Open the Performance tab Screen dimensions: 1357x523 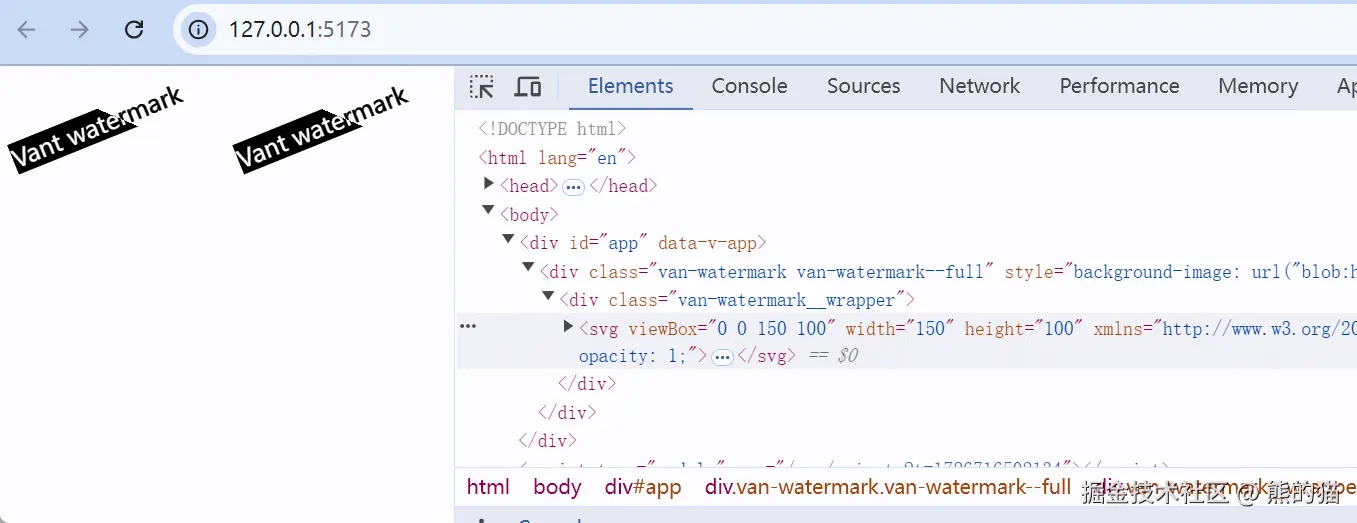tap(1119, 86)
